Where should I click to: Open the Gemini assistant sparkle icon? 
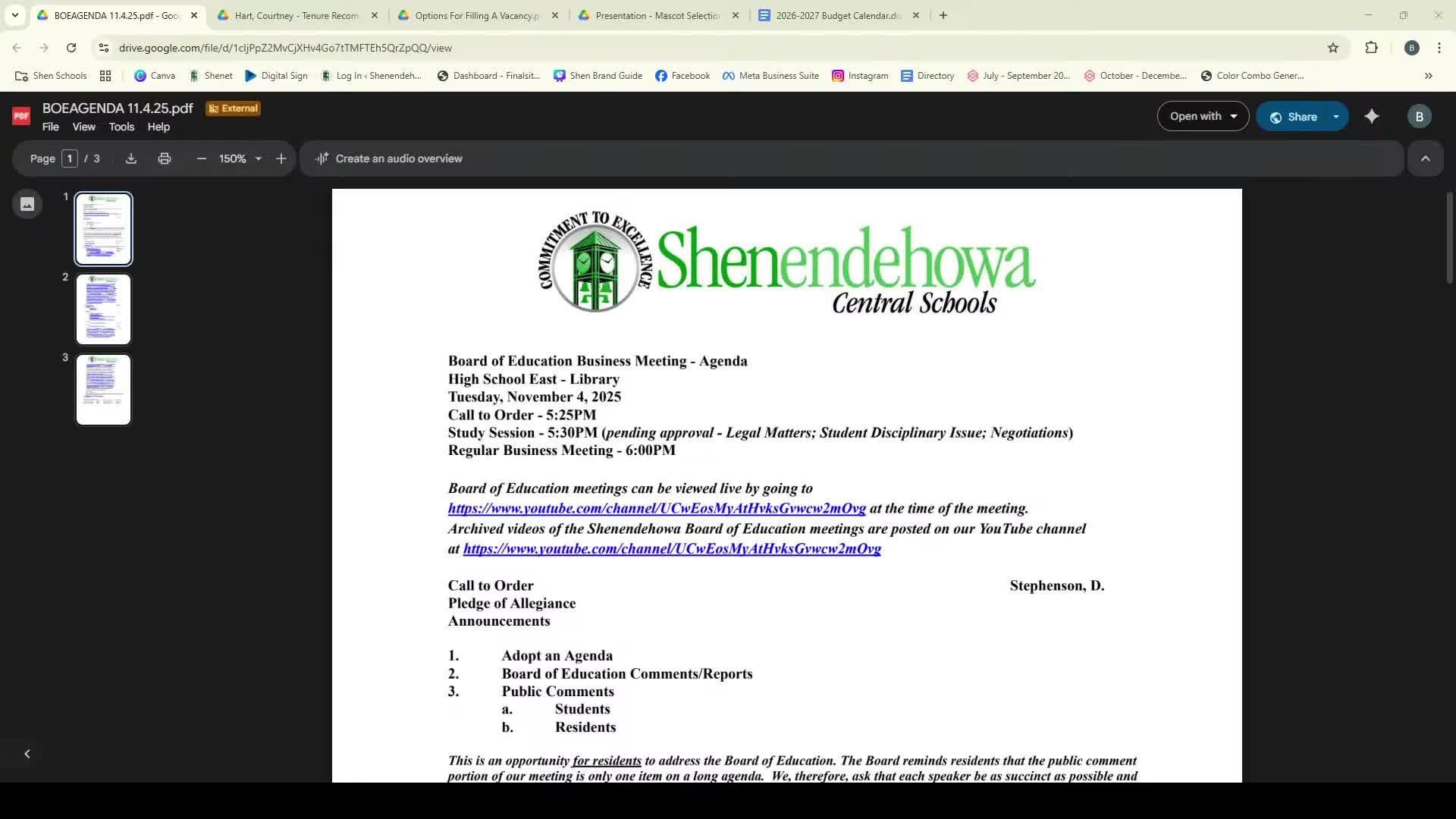pos(1373,116)
